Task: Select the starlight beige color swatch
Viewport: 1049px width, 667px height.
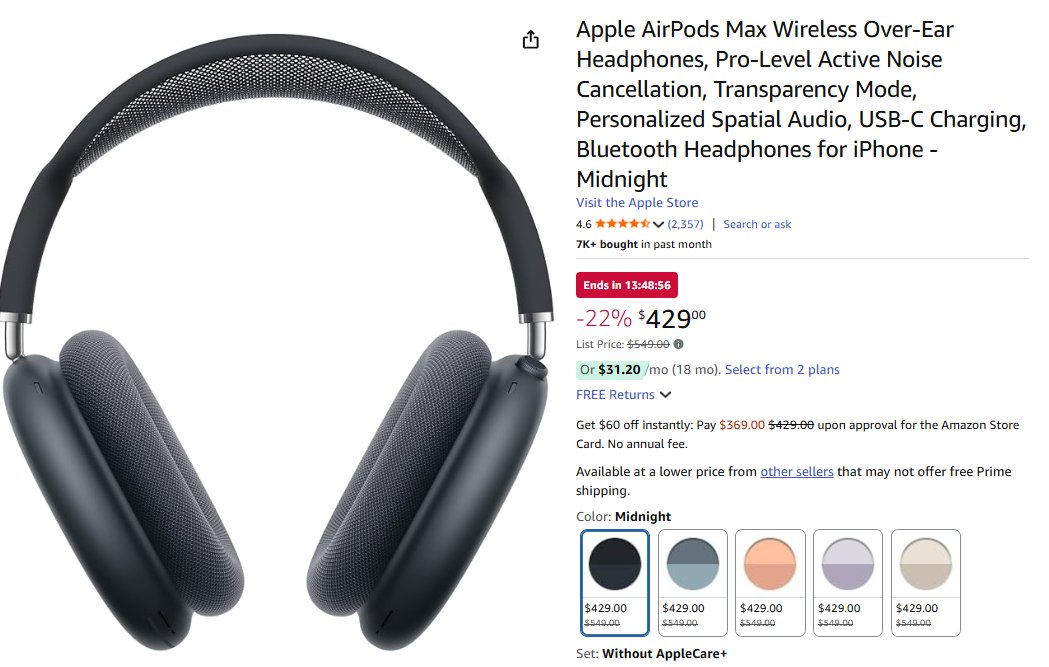Action: coord(926,583)
